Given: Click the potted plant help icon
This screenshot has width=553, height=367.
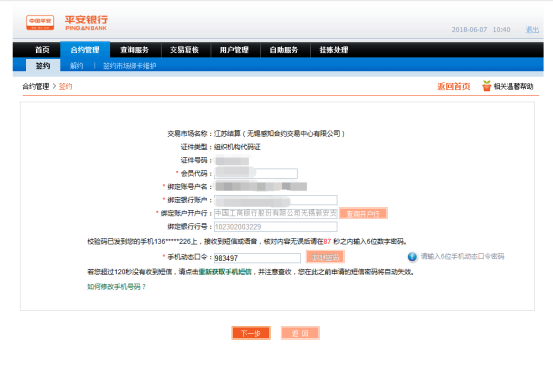Looking at the screenshot, I should coord(487,86).
